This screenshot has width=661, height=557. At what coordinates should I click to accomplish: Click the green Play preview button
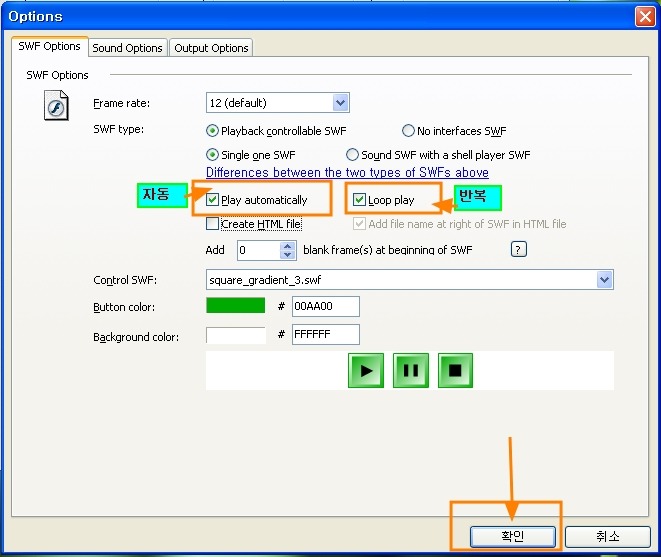click(366, 371)
